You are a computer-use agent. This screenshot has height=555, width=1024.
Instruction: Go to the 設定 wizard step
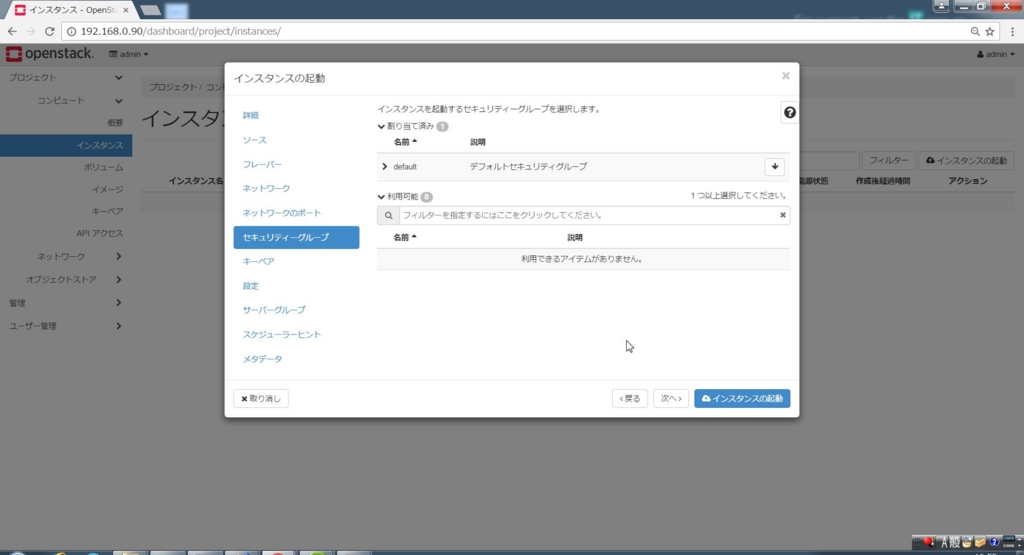(251, 286)
